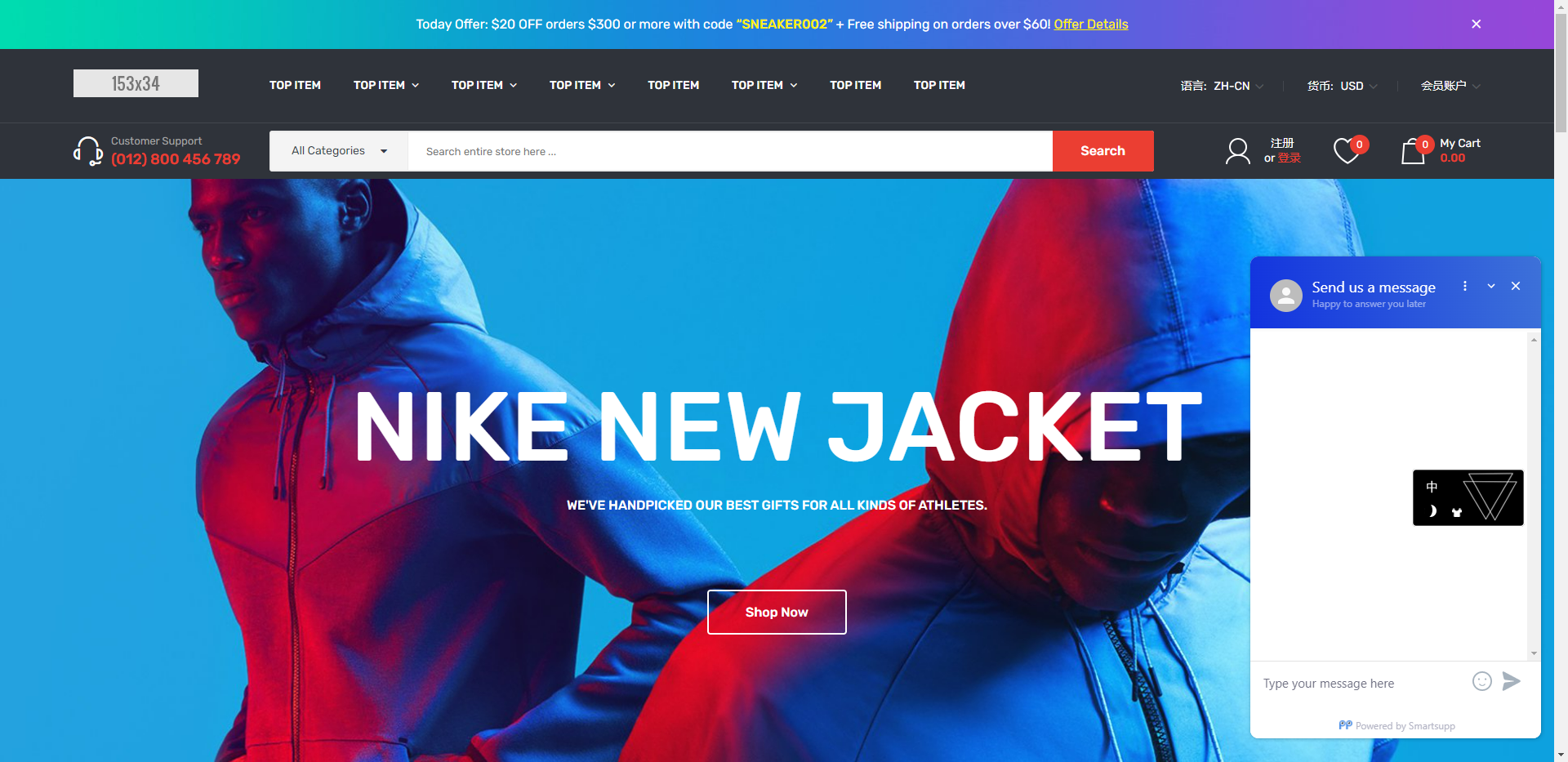Click the Shop Now button
The height and width of the screenshot is (762, 1568).
tap(777, 612)
